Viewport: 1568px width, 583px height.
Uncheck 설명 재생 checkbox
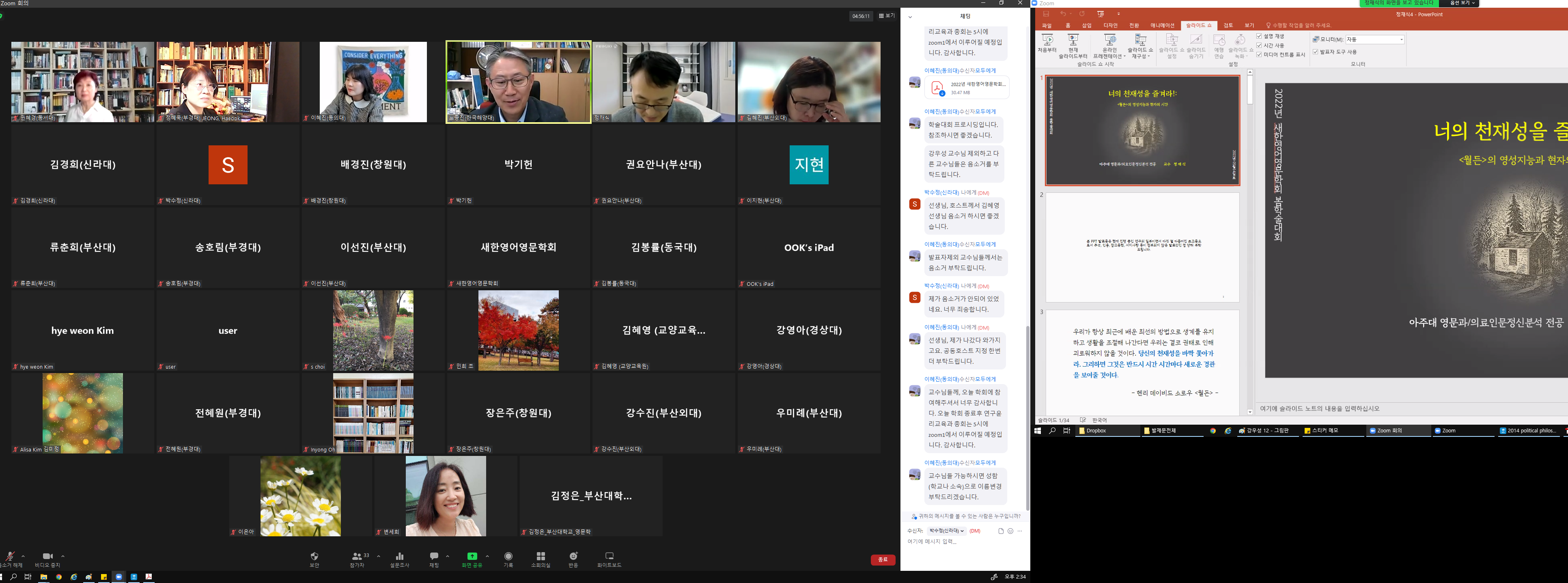tap(1260, 37)
